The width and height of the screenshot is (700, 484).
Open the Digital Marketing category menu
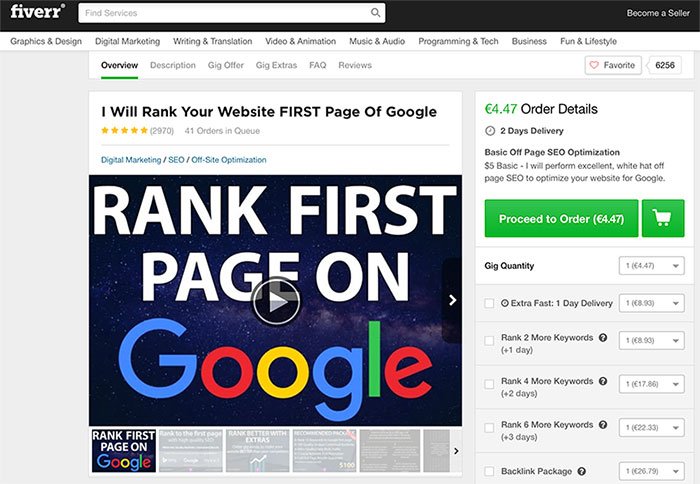coord(127,41)
